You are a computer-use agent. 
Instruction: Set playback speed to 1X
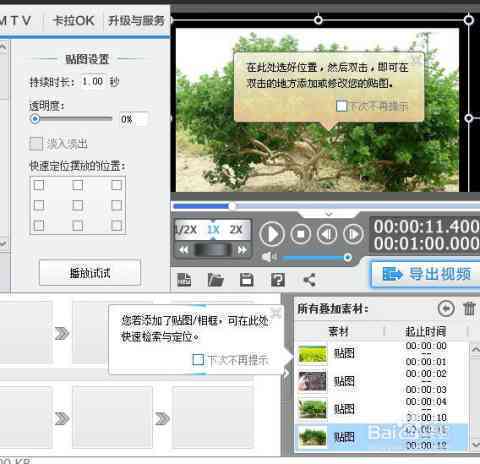coord(213,229)
